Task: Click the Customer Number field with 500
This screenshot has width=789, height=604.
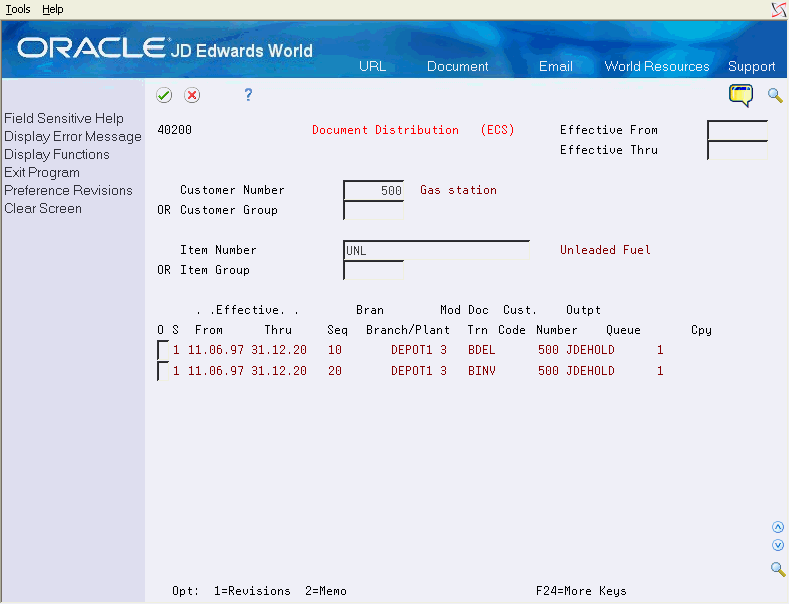Action: pyautogui.click(x=373, y=190)
